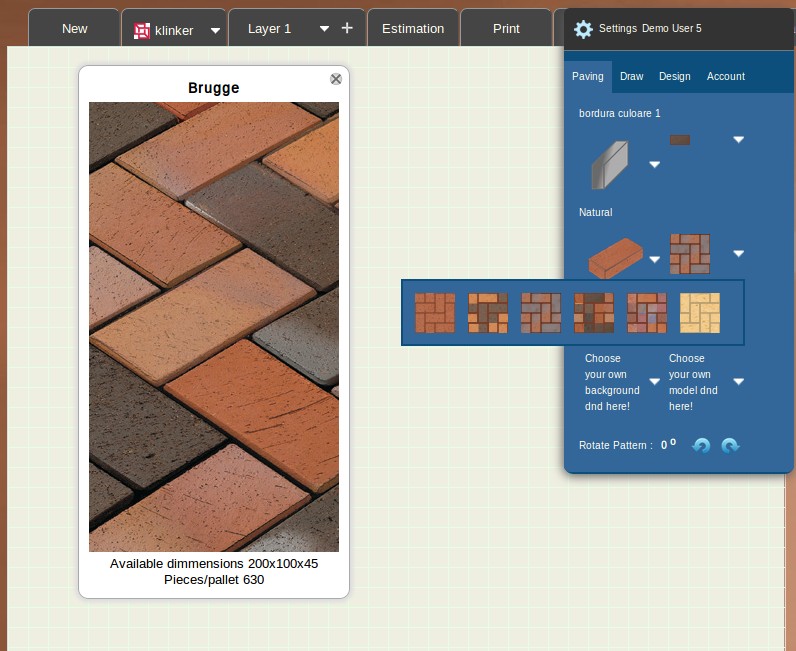Pick the brown border color swatch
The image size is (796, 651).
point(680,140)
